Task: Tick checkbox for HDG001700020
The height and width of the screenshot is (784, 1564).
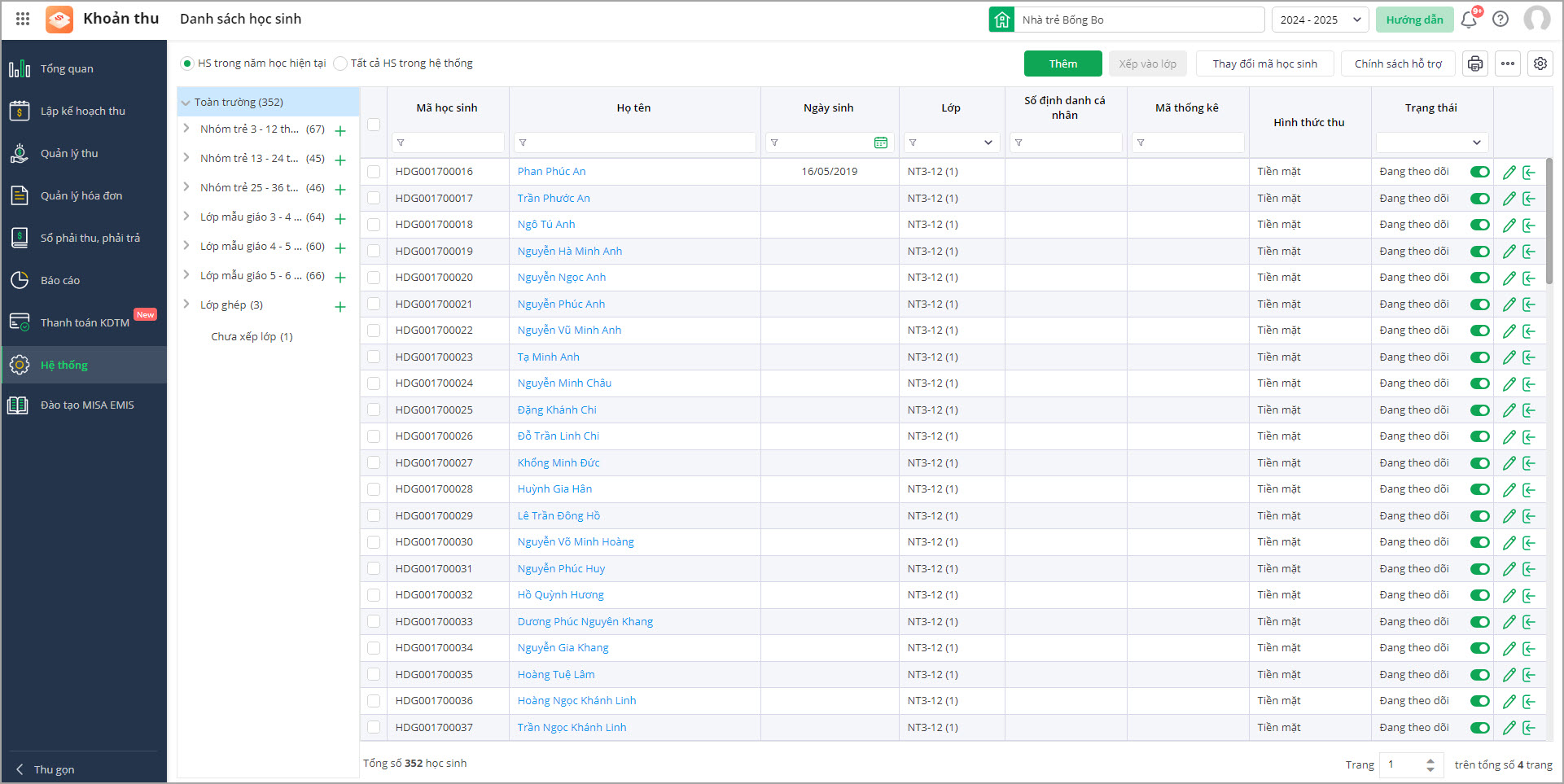Action: 374,278
